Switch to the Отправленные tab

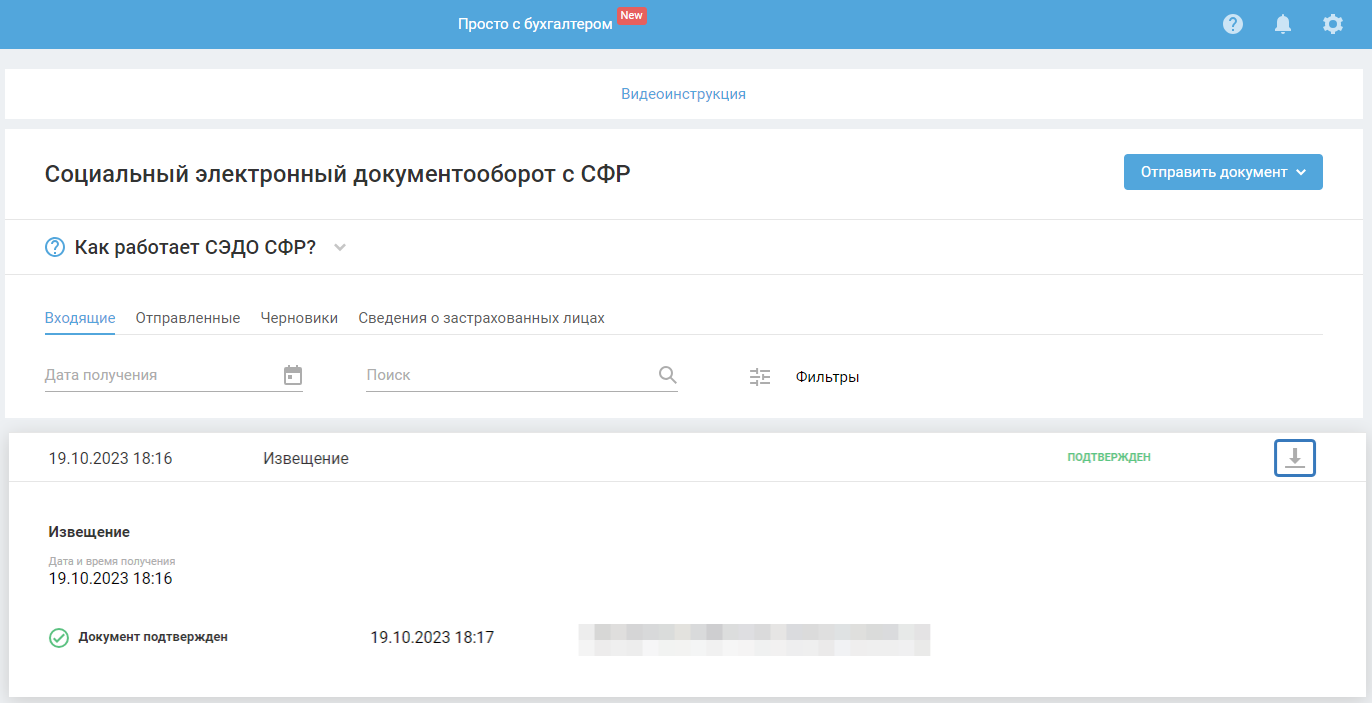coord(188,318)
